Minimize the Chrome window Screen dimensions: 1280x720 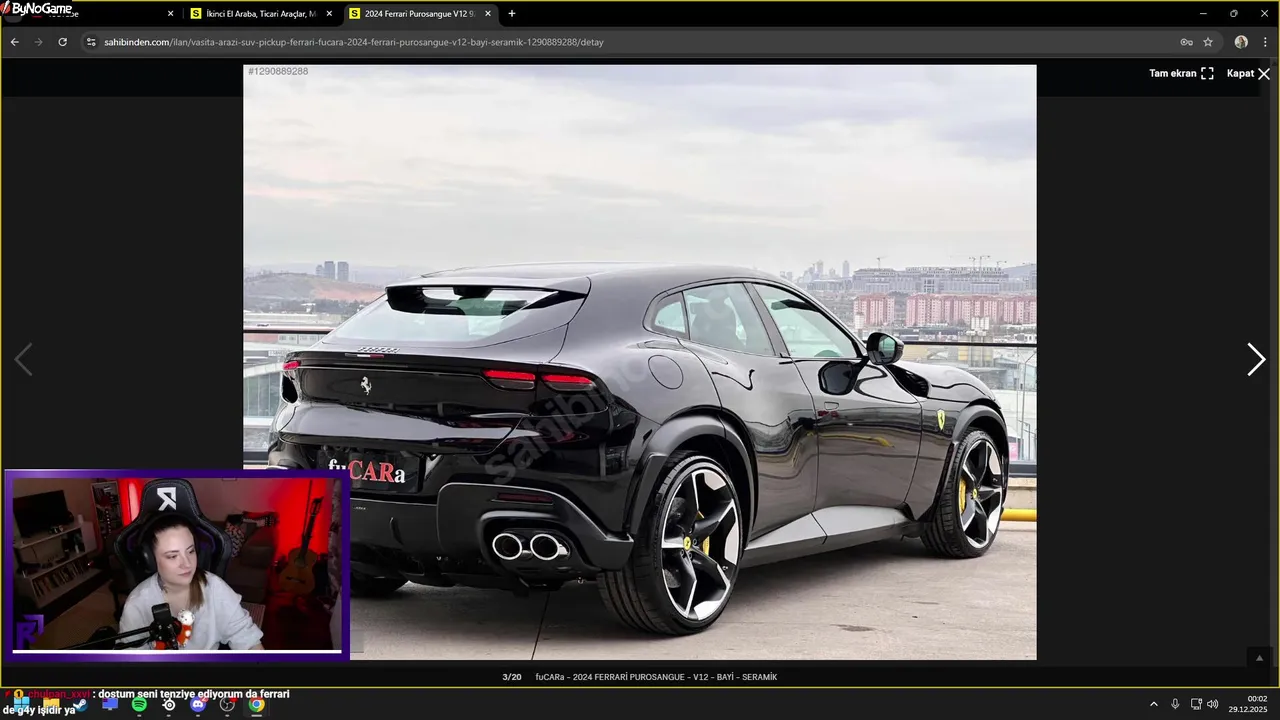click(1203, 14)
